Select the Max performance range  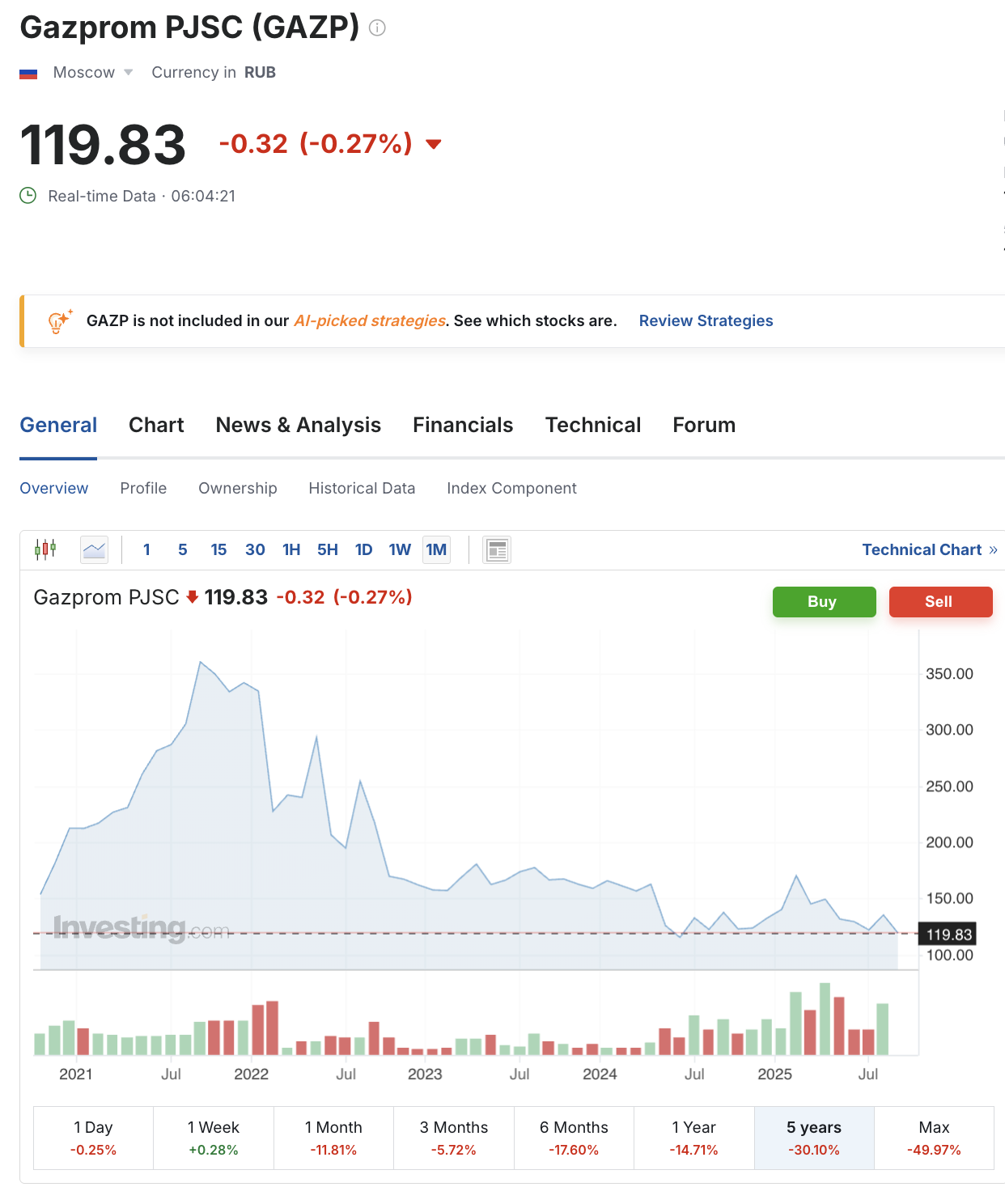point(934,1138)
